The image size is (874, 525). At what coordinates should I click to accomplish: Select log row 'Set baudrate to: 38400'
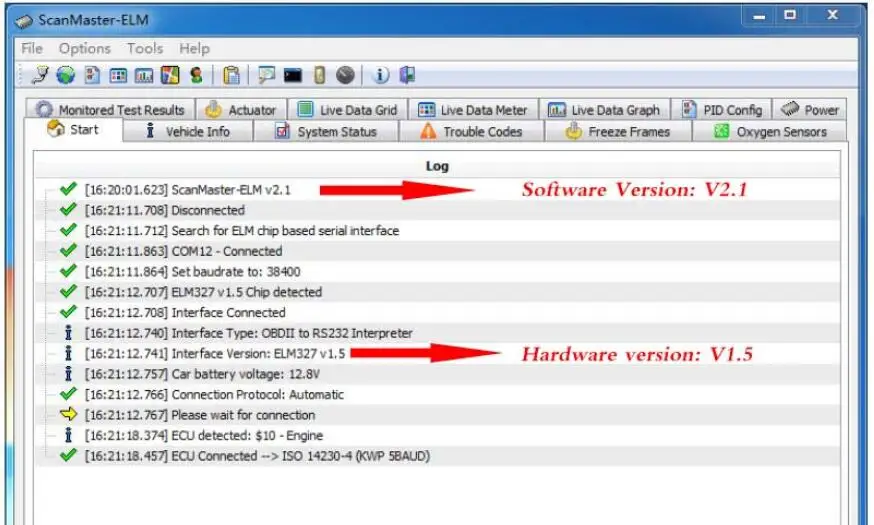pos(437,272)
